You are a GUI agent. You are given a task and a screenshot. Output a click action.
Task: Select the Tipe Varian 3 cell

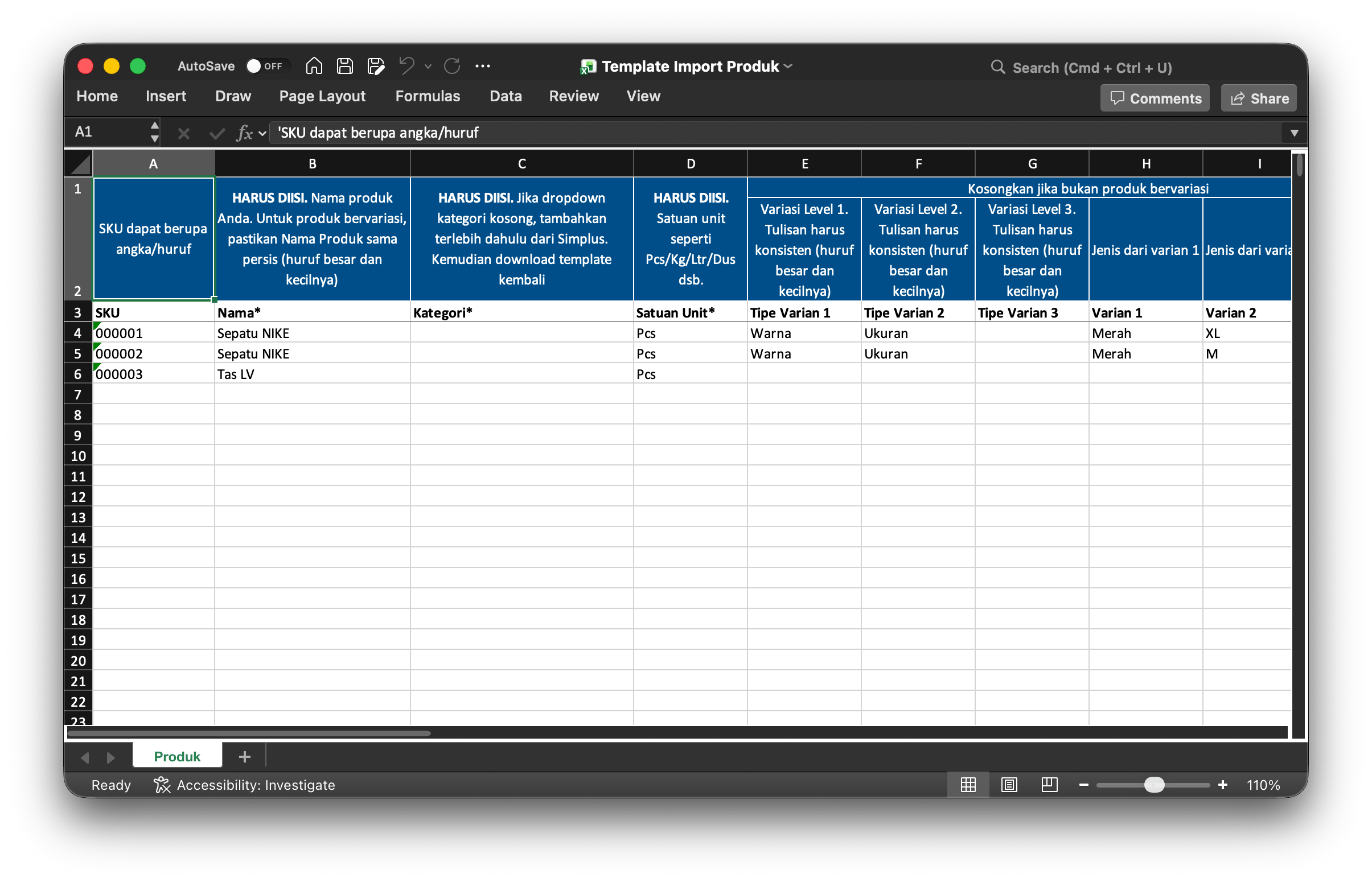[x=1032, y=313]
